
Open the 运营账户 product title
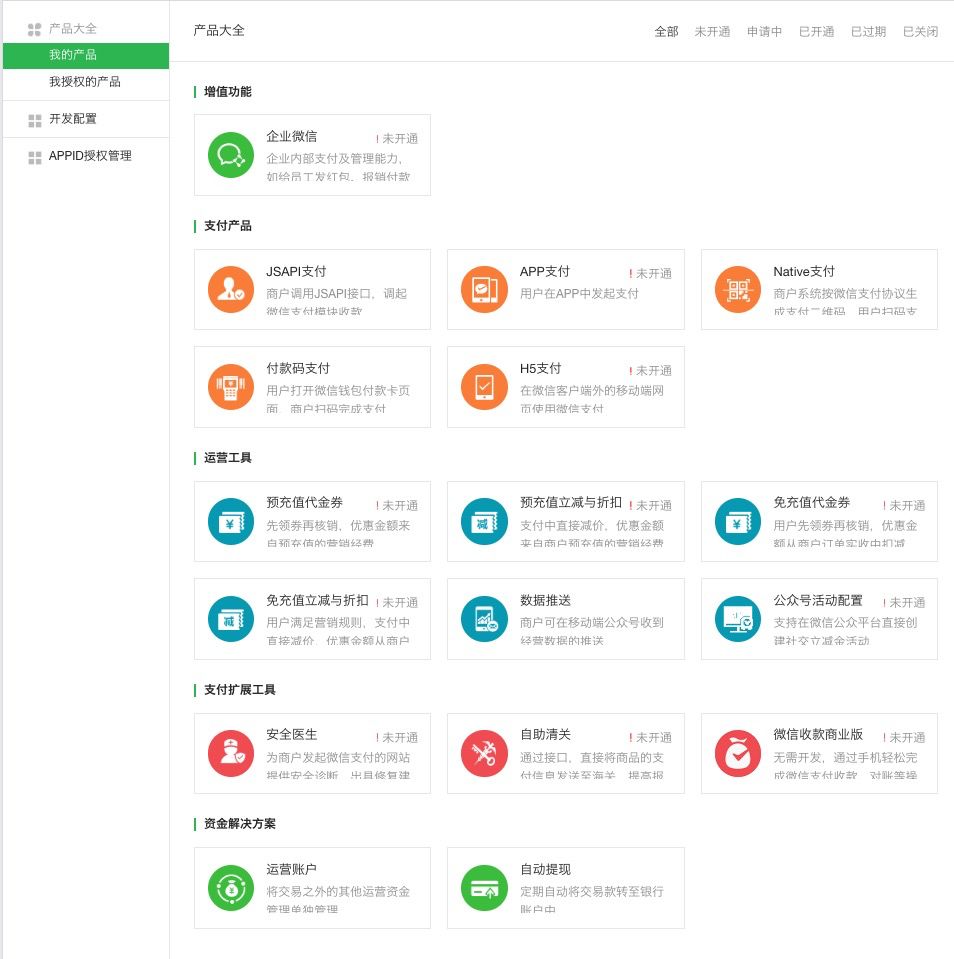291,869
